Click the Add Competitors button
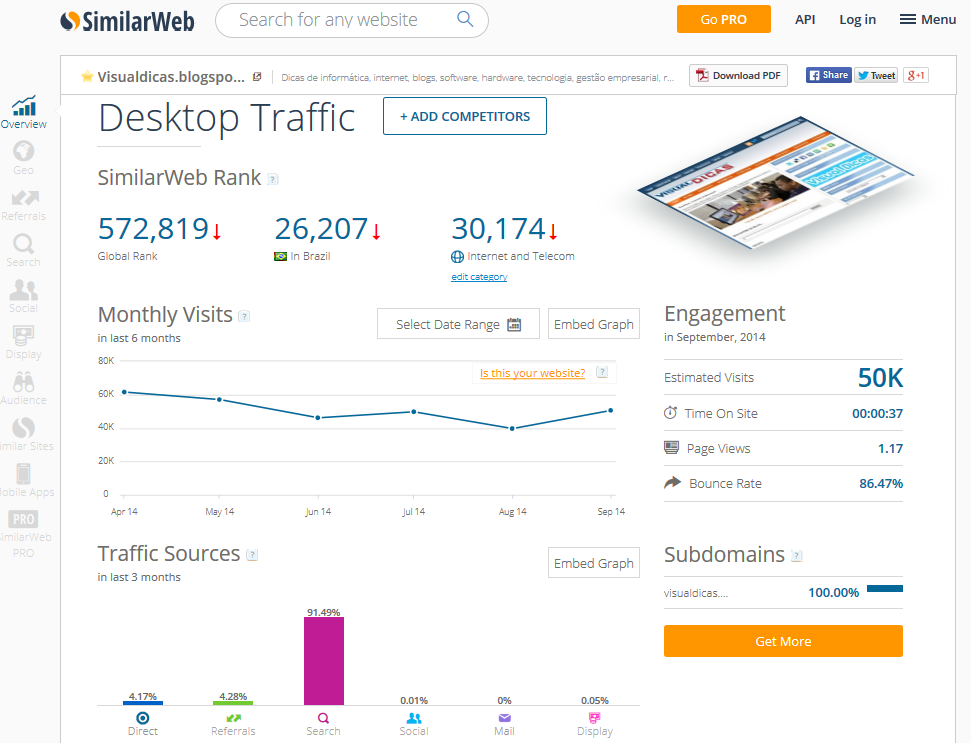 pyautogui.click(x=465, y=116)
